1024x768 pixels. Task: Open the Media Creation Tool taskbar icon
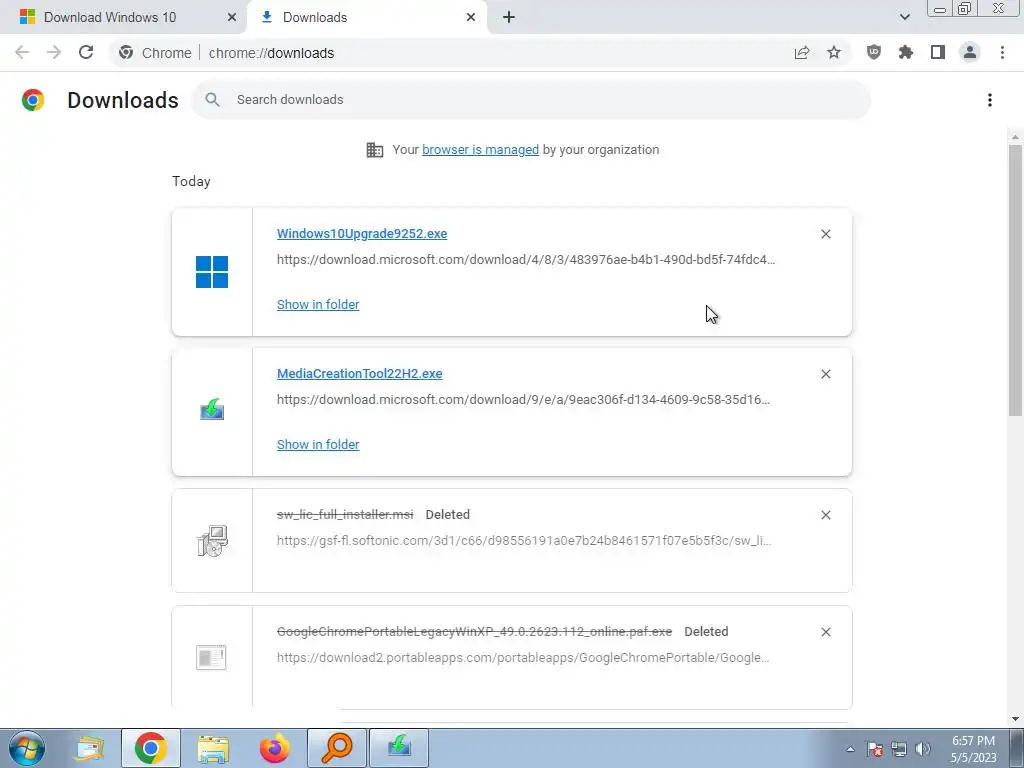(x=399, y=748)
